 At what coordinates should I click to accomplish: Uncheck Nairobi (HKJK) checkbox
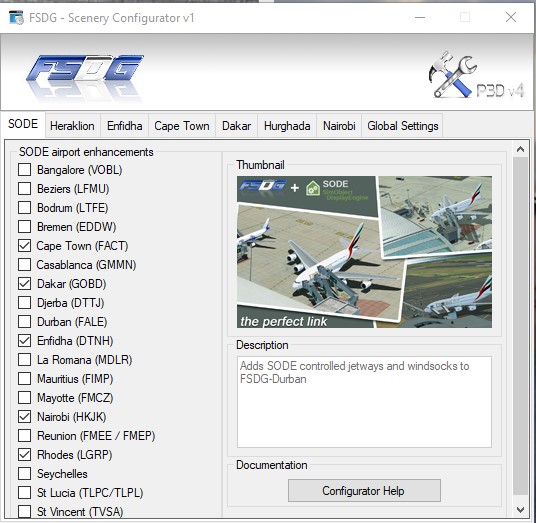[x=25, y=416]
